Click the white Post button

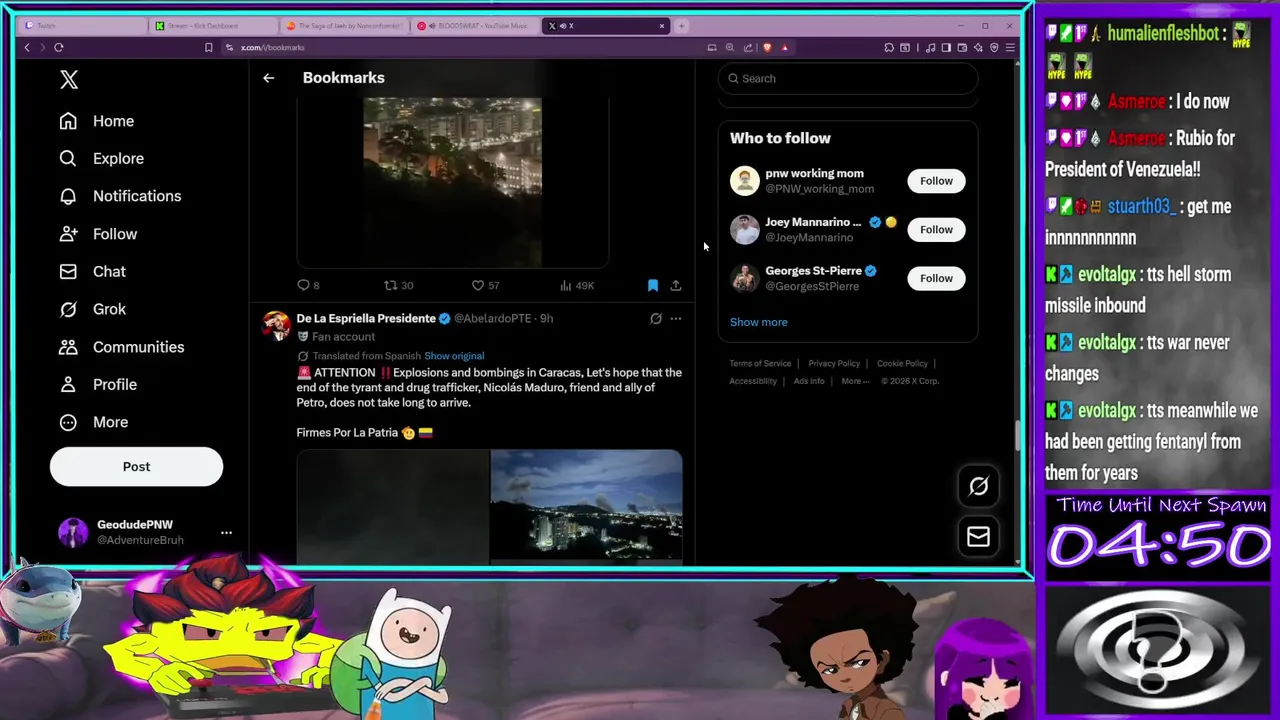(136, 467)
